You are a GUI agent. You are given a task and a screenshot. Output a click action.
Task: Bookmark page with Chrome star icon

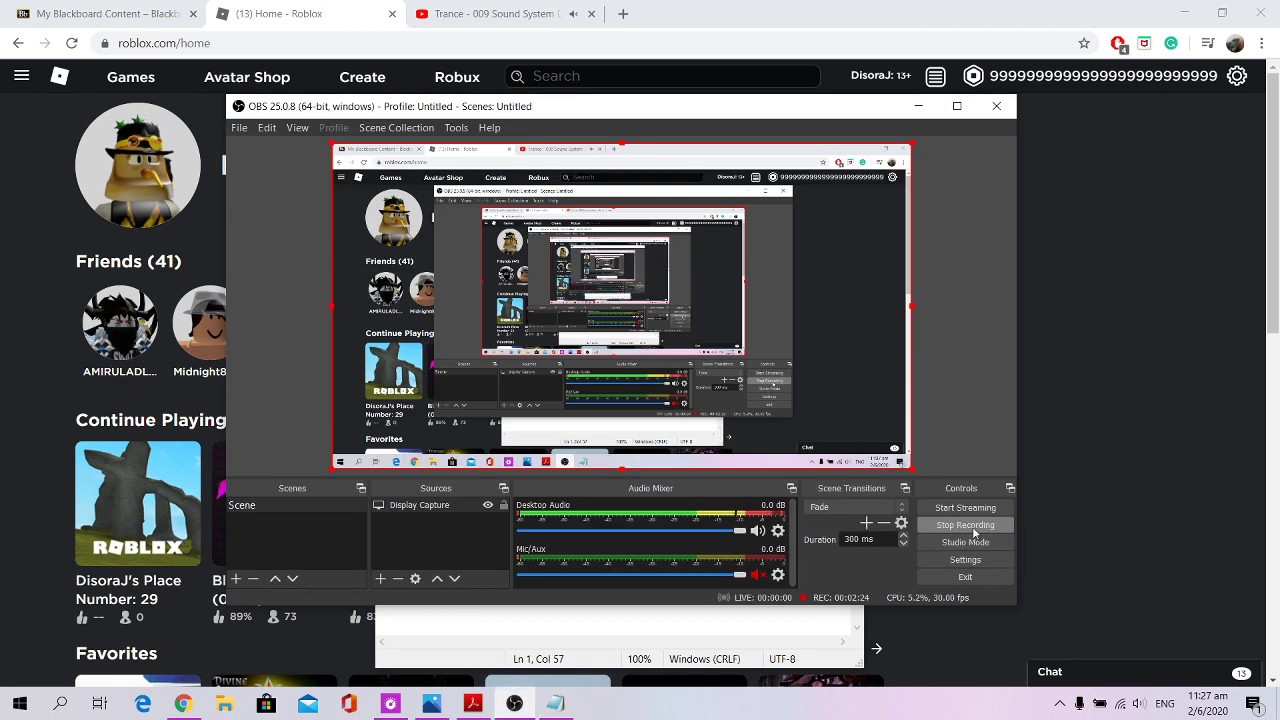point(1084,43)
